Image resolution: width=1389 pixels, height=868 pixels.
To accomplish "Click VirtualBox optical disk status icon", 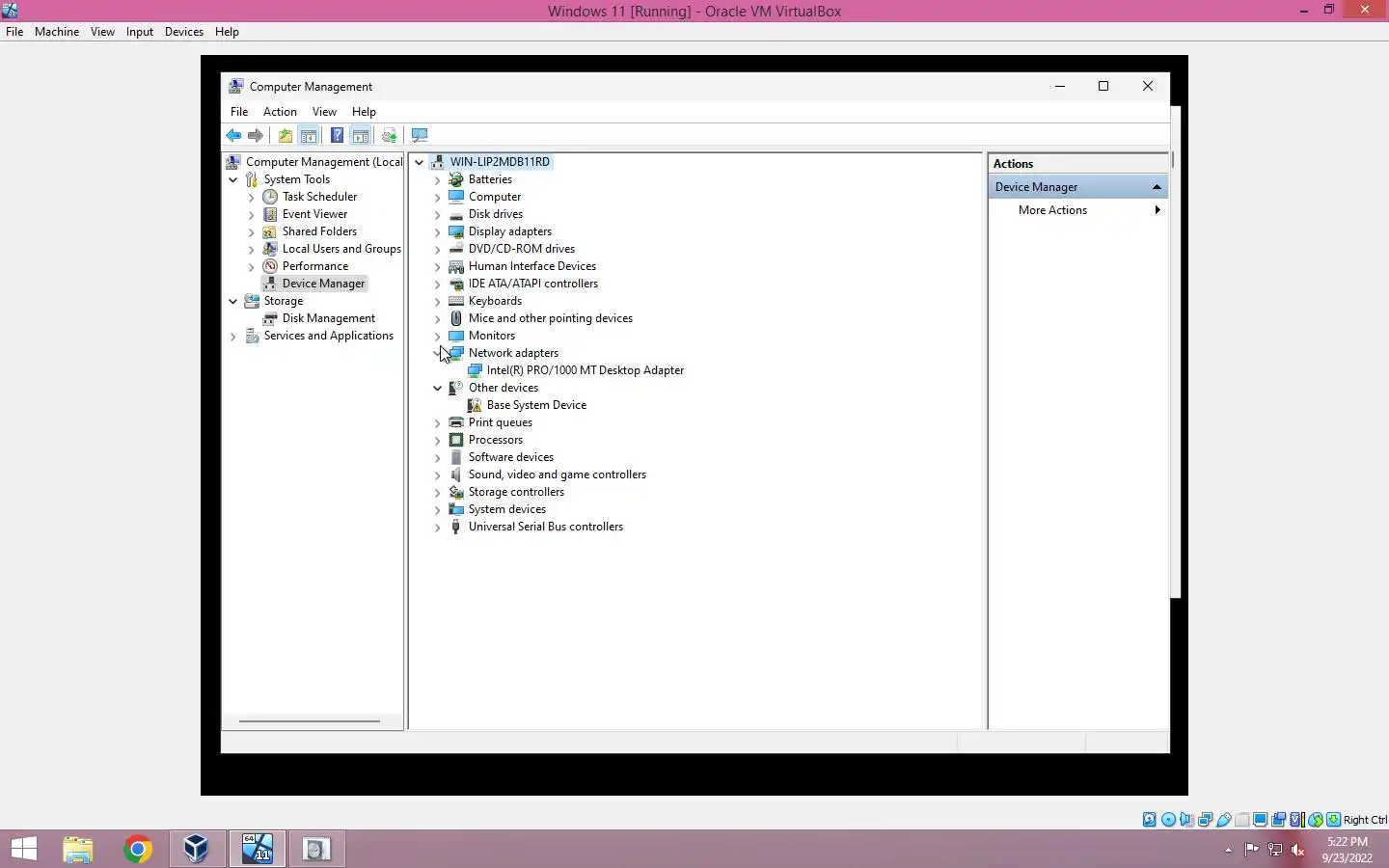I will pos(1168,820).
